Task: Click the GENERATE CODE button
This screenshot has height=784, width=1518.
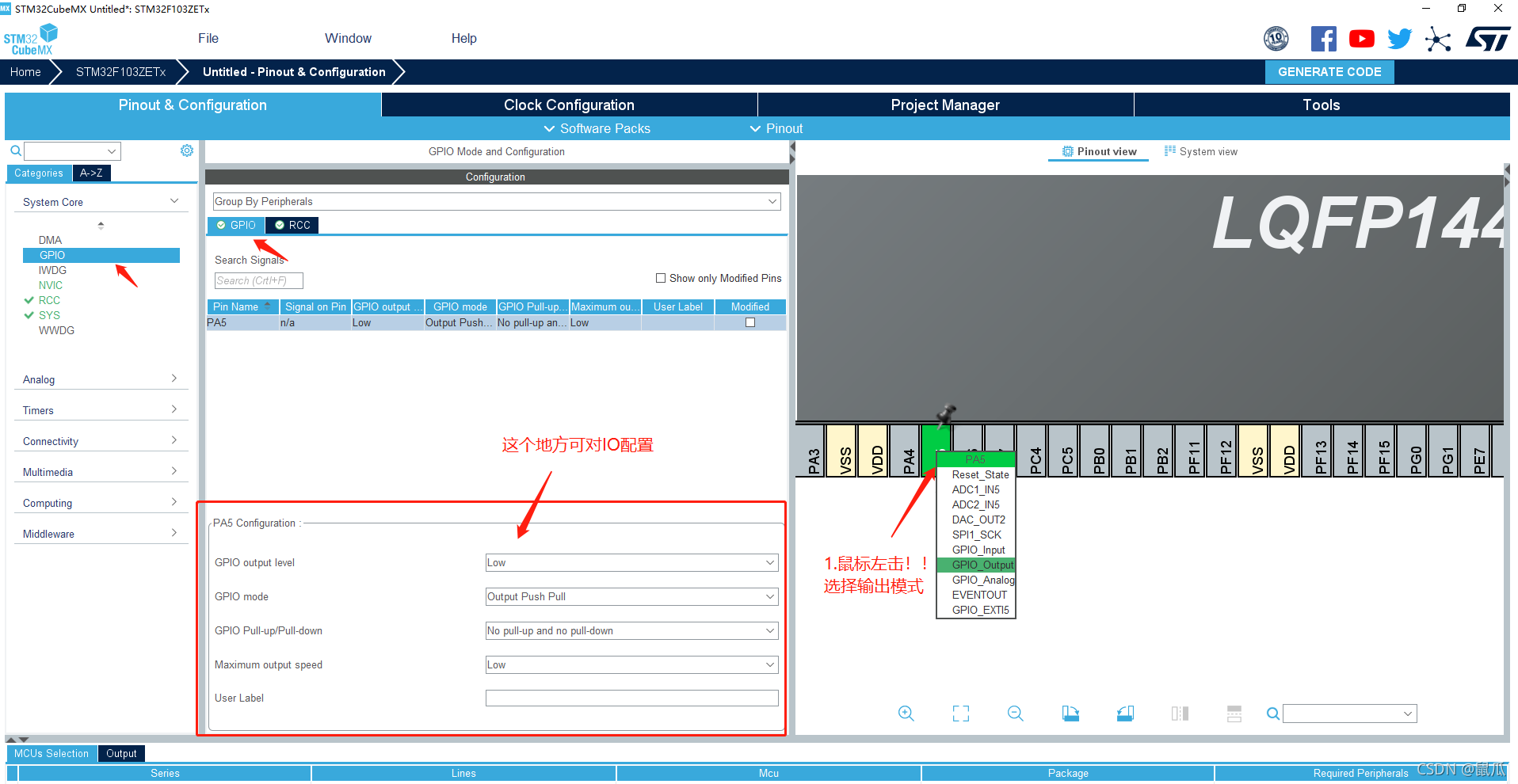Action: point(1329,71)
